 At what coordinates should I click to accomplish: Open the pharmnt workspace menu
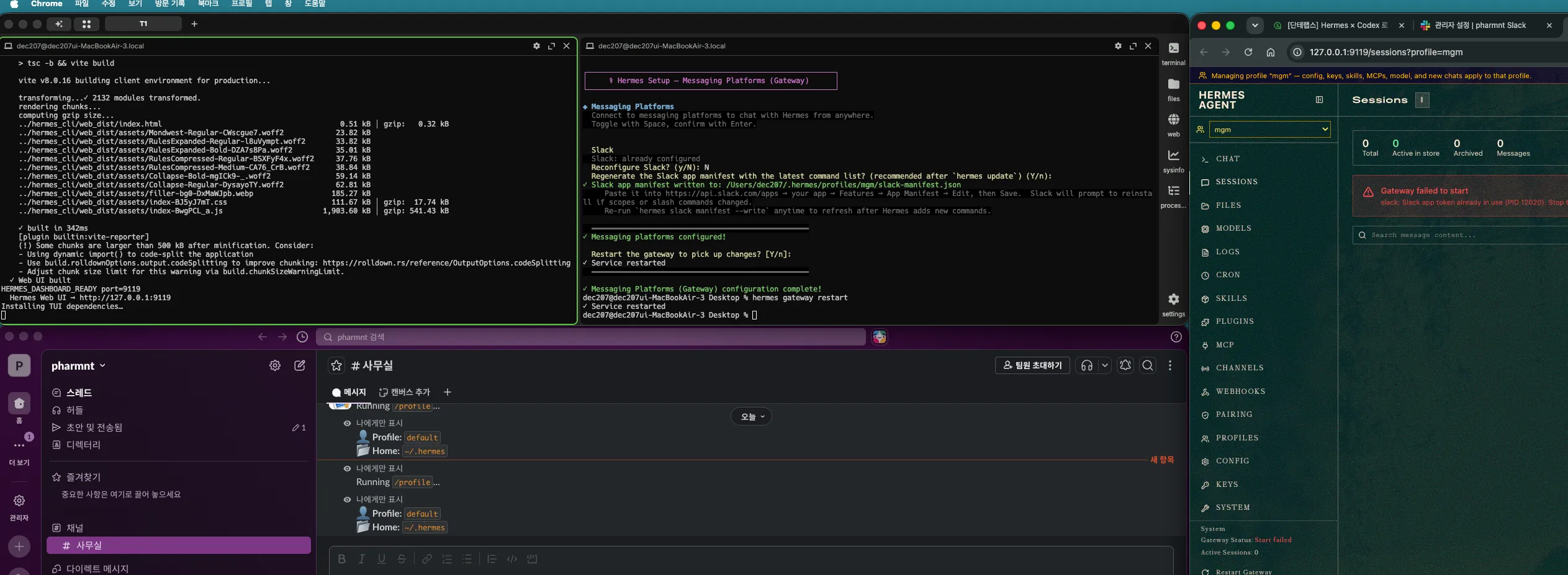pyautogui.click(x=79, y=366)
